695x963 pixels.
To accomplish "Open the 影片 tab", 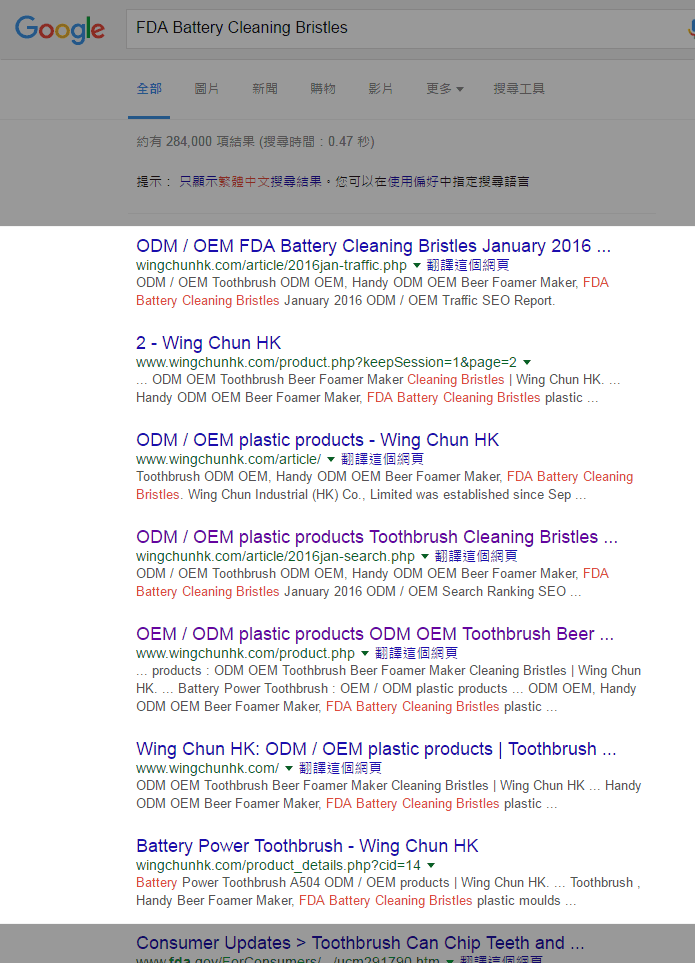I will [381, 89].
